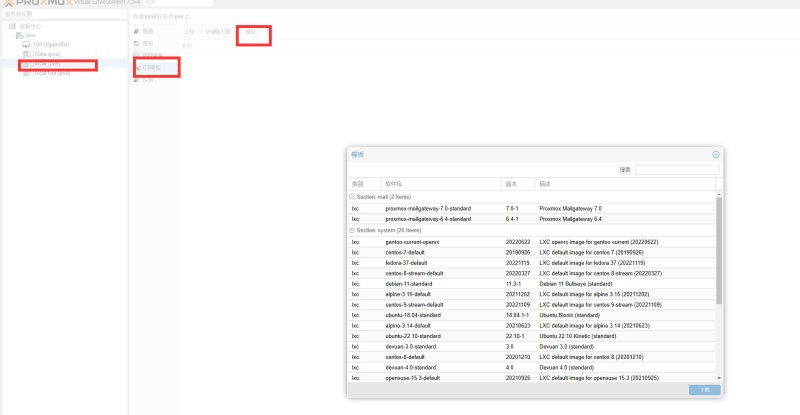Select the debian-11-standard template row
Image resolution: width=800 pixels, height=415 pixels.
click(x=531, y=284)
